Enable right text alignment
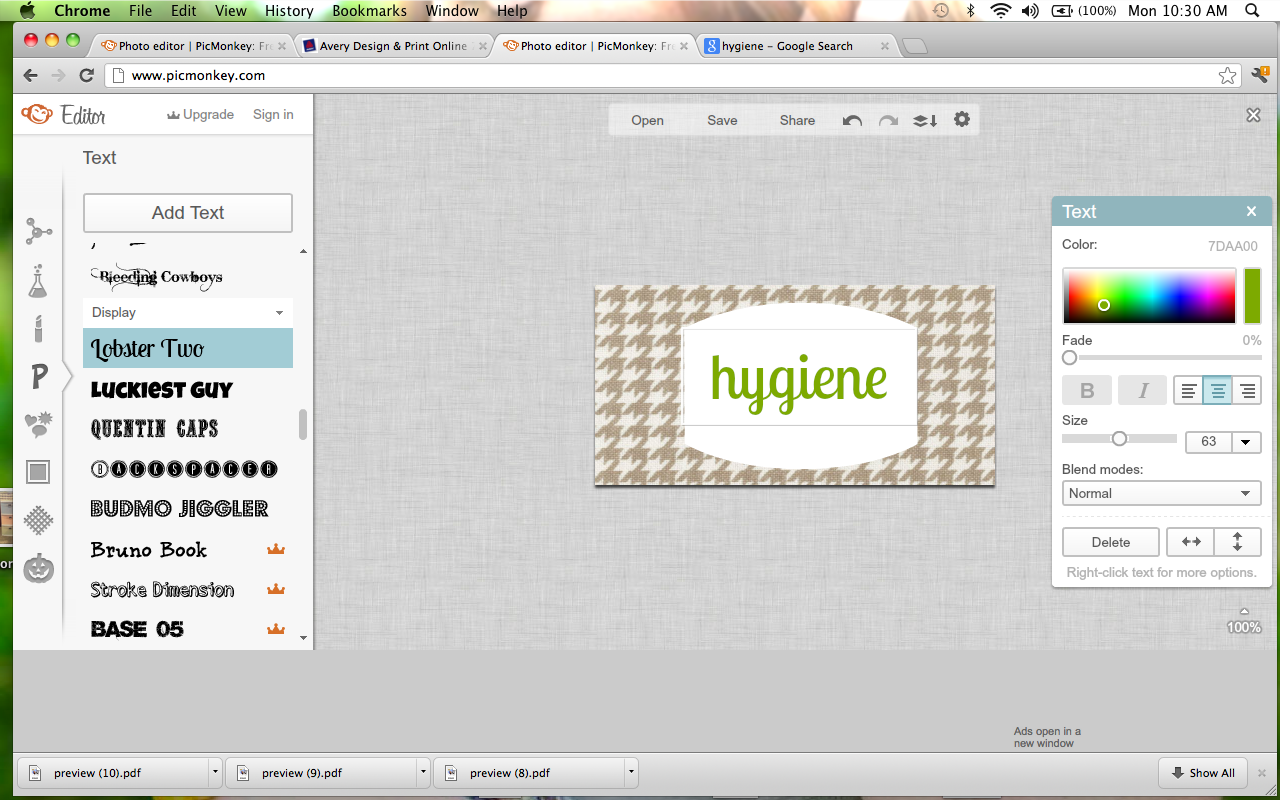The height and width of the screenshot is (800, 1280). 1246,390
